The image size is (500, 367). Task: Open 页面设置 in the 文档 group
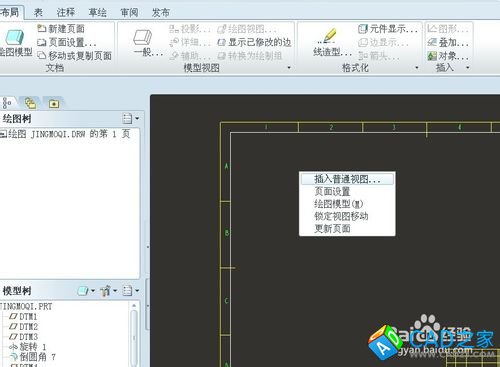[67, 42]
